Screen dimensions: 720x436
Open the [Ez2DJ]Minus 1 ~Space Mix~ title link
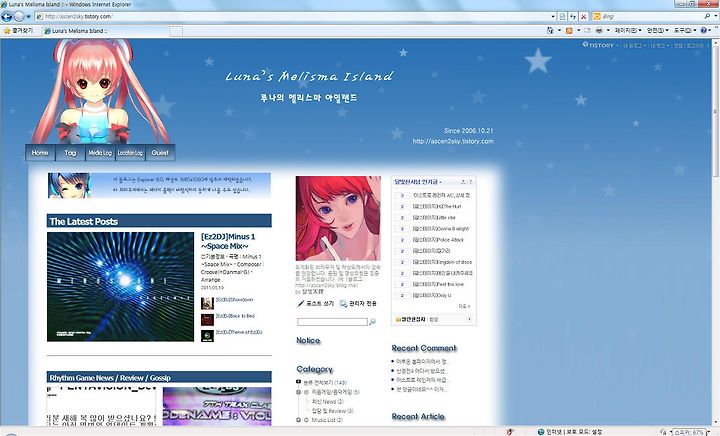click(x=228, y=241)
